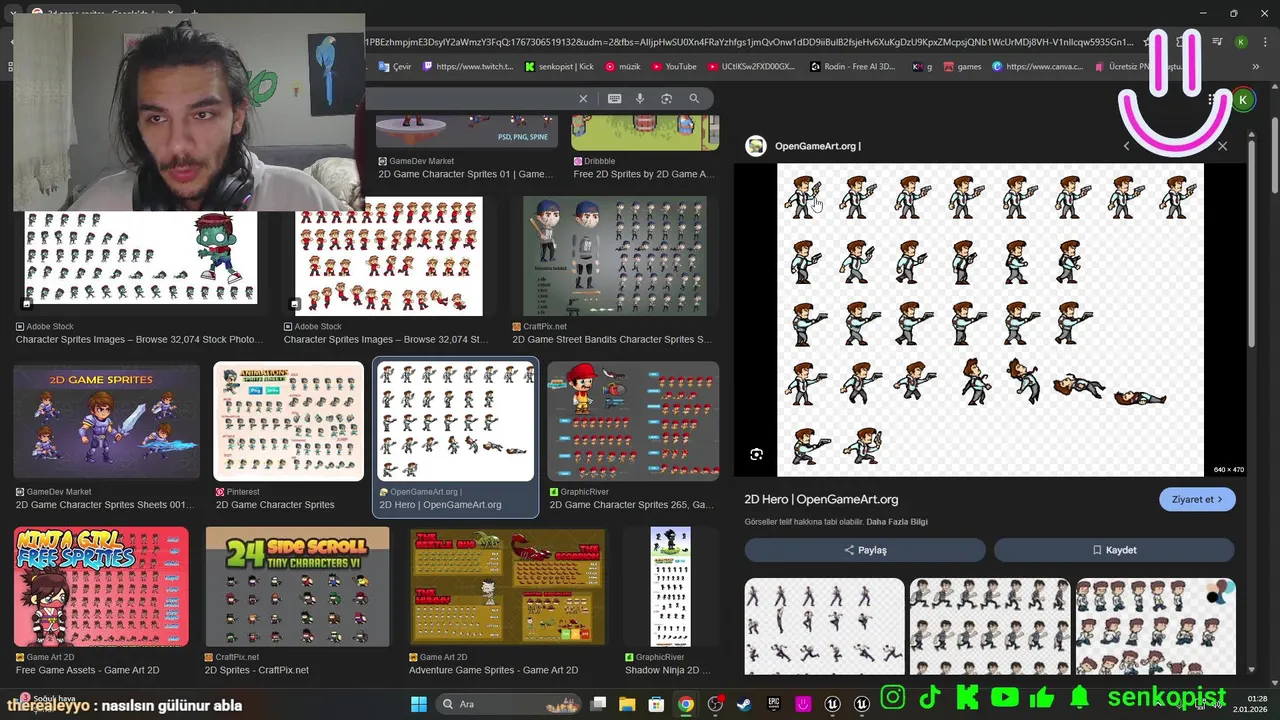Select the 2D Hero OpenGameArt thumbnail in results
The width and height of the screenshot is (1280, 720).
(x=455, y=422)
